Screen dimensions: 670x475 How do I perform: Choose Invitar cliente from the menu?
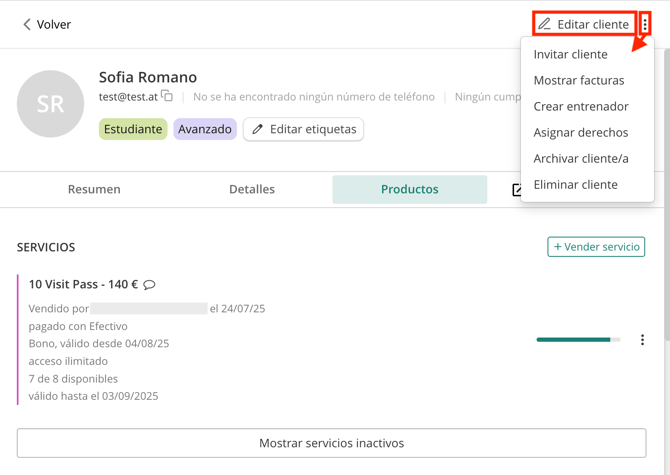click(x=570, y=54)
